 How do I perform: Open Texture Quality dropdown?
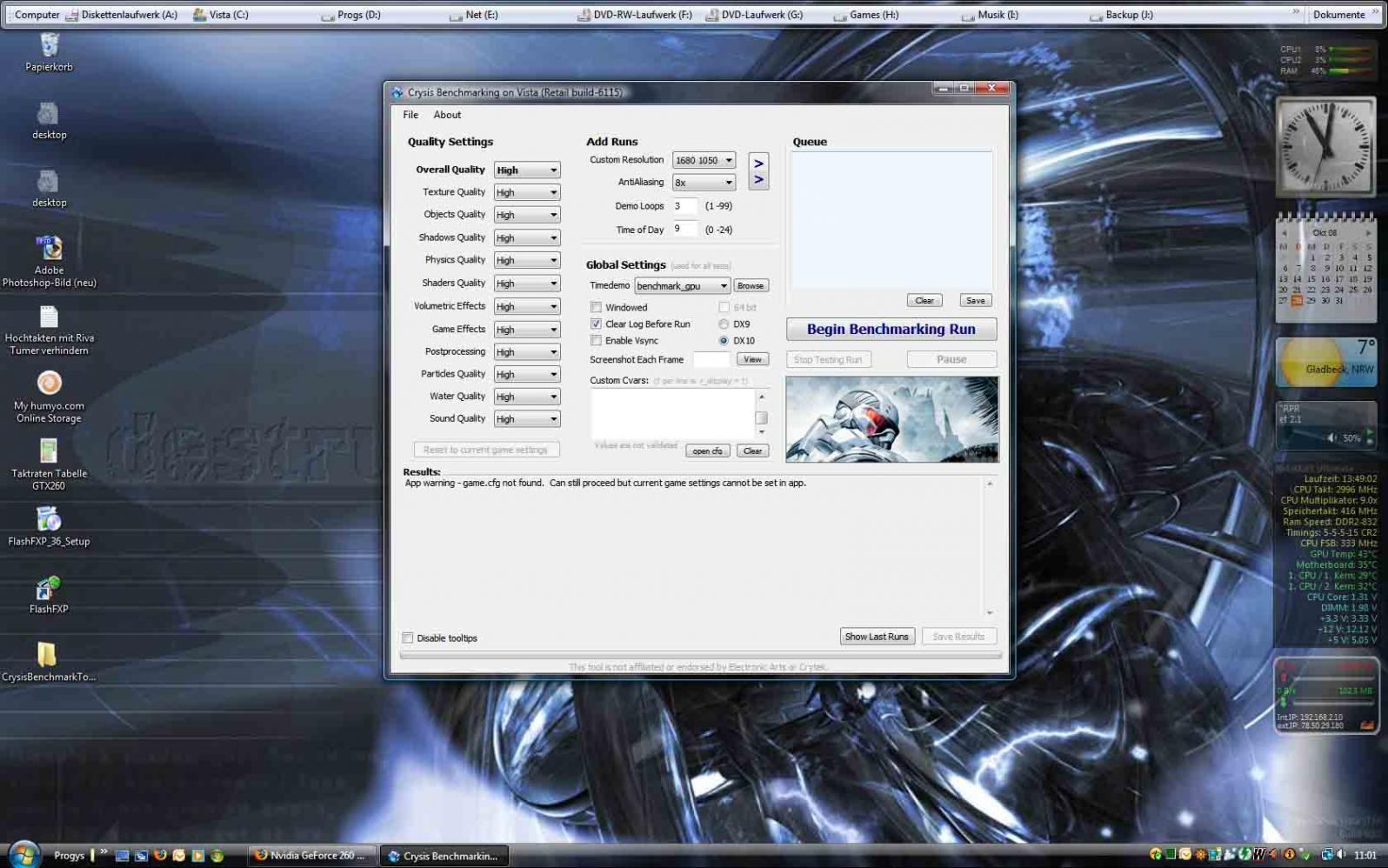pyautogui.click(x=527, y=192)
